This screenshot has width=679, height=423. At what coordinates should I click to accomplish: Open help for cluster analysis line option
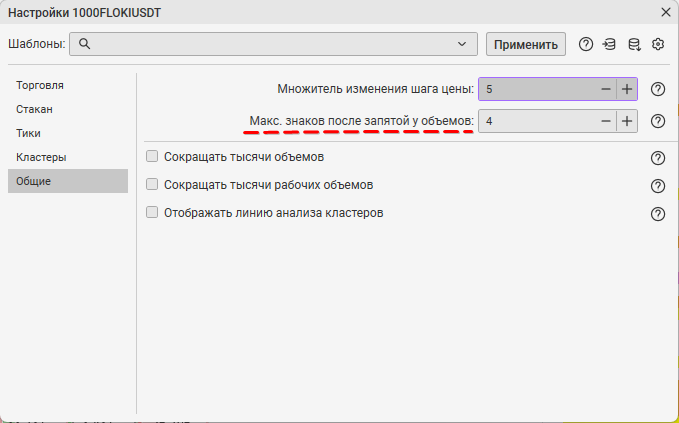[x=658, y=214]
